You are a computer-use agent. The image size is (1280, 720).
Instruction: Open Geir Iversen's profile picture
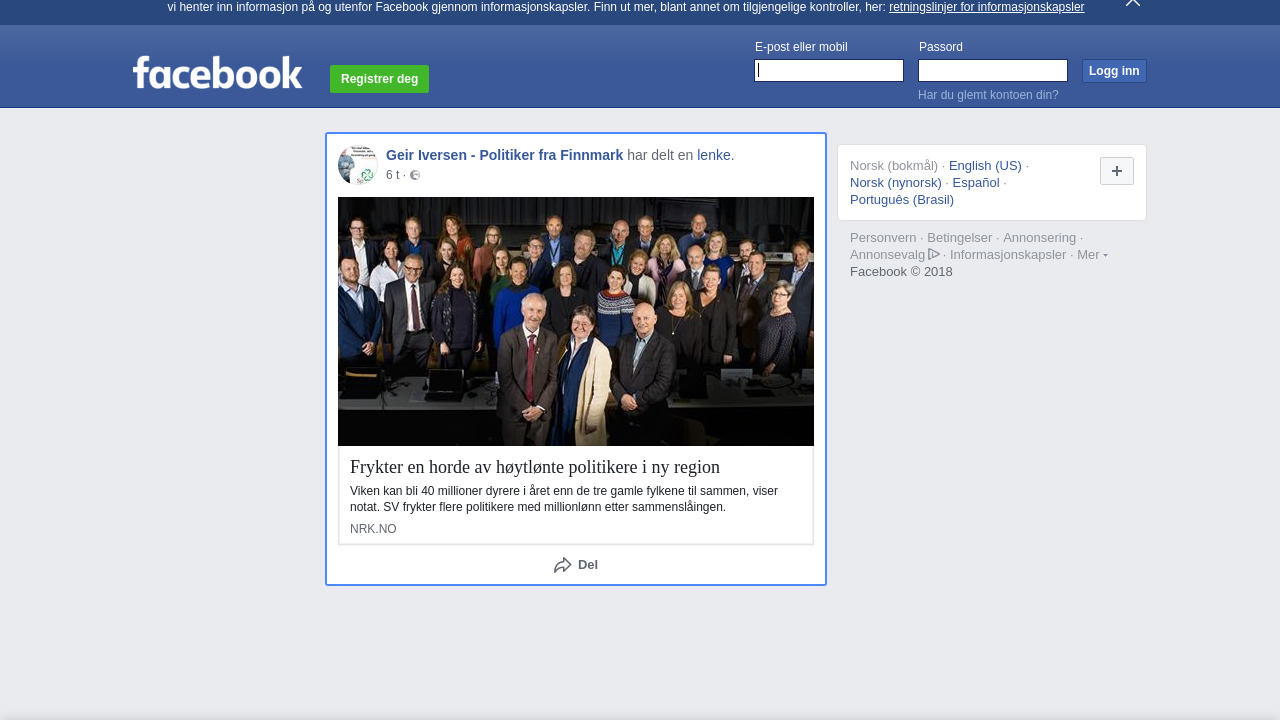[358, 165]
